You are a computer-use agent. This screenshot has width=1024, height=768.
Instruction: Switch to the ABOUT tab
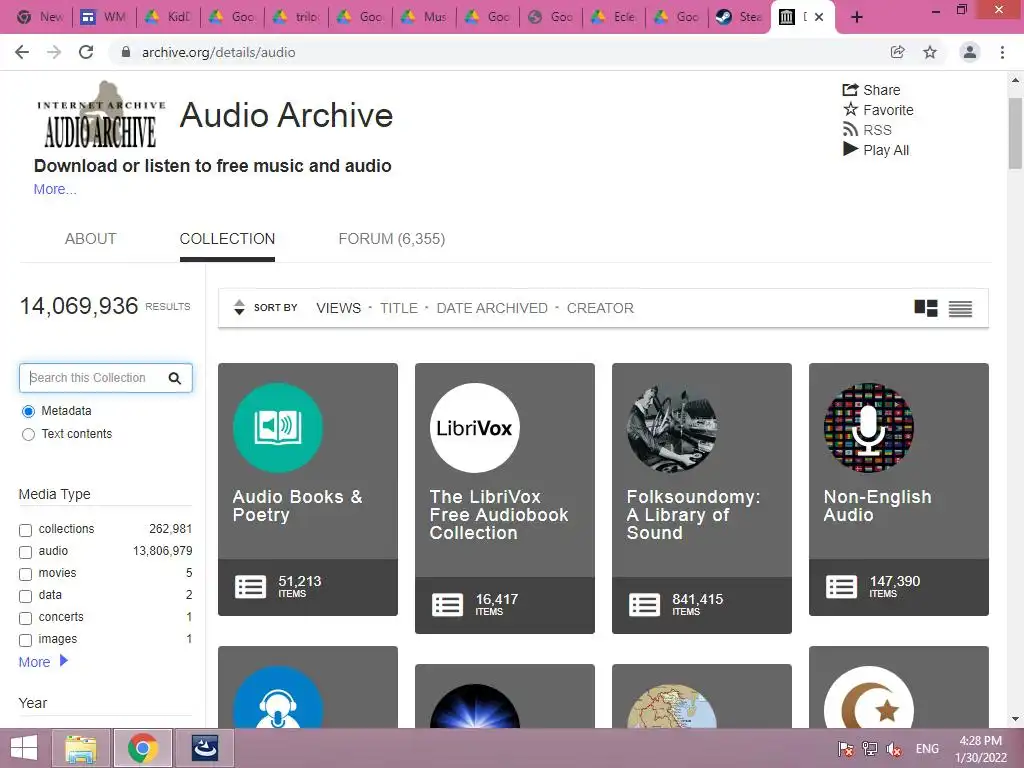[x=90, y=239]
